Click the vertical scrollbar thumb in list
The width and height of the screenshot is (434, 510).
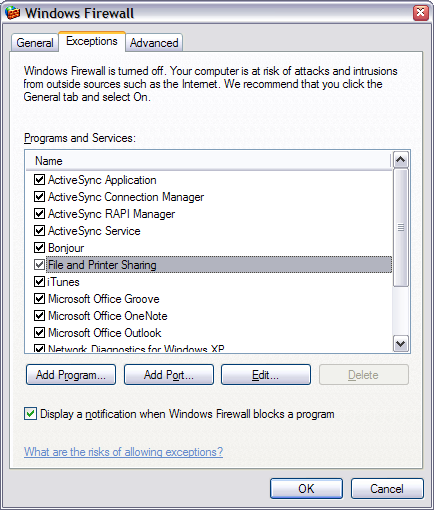click(400, 228)
